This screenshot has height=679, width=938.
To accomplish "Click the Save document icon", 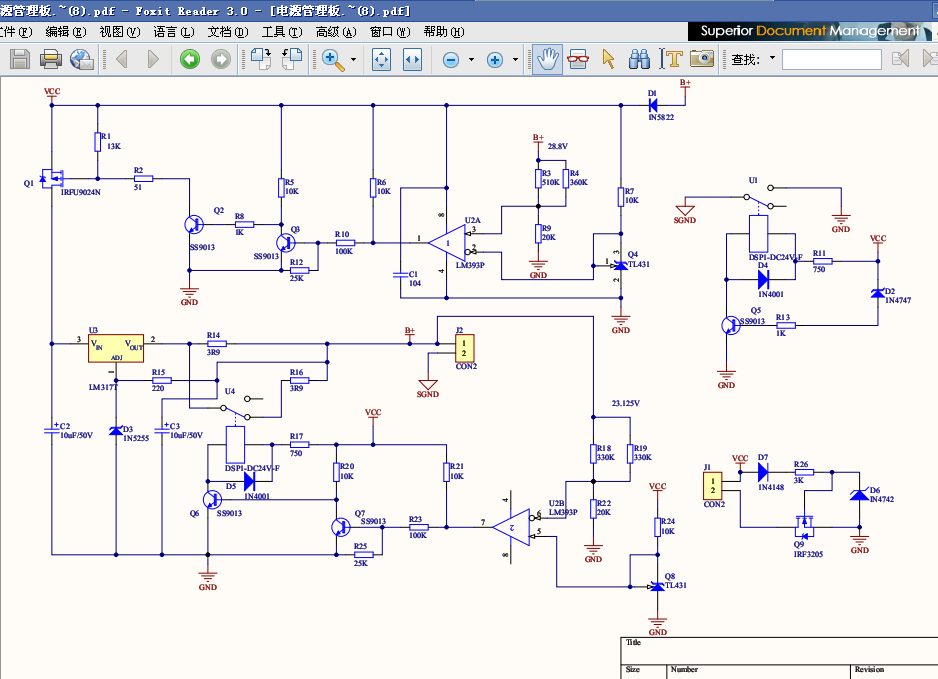I will coord(20,59).
